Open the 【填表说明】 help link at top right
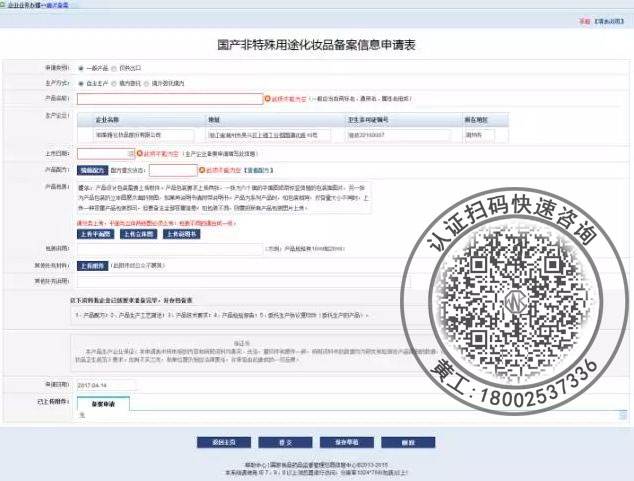 609,21
